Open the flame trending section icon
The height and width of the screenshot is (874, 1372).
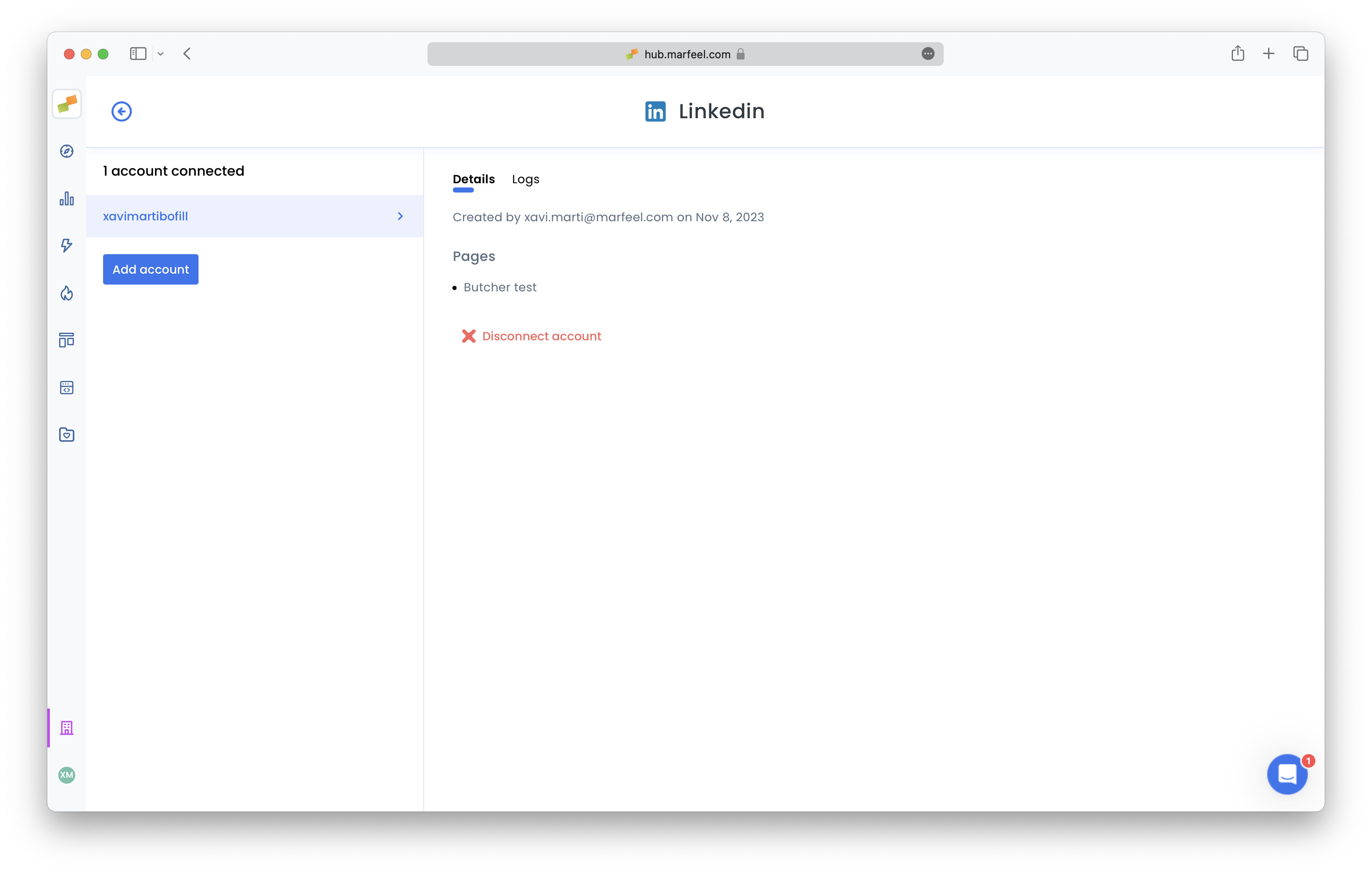pyautogui.click(x=67, y=293)
